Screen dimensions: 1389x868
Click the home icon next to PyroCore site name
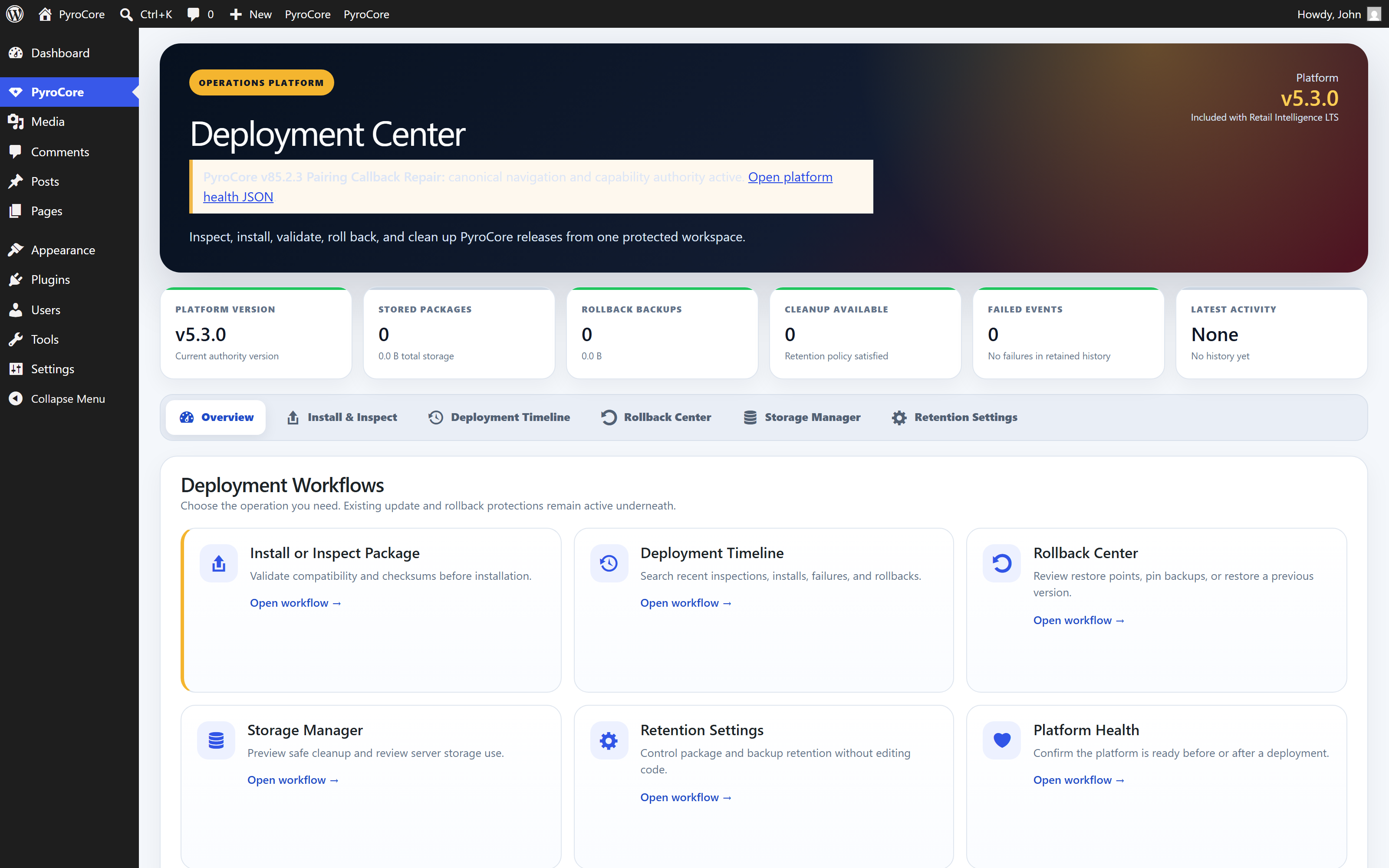tap(45, 14)
